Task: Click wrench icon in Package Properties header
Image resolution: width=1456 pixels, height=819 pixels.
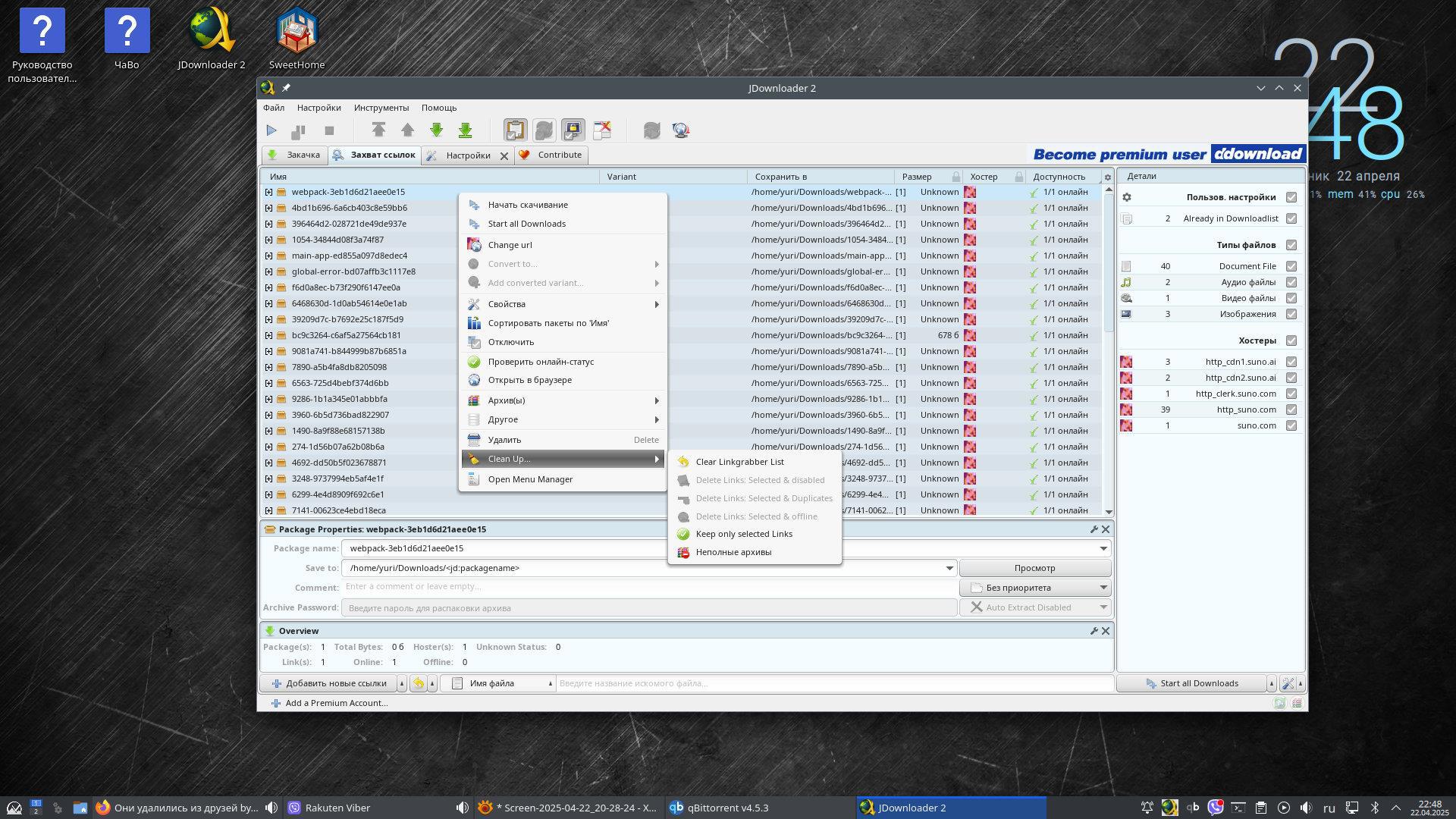Action: [x=1094, y=529]
